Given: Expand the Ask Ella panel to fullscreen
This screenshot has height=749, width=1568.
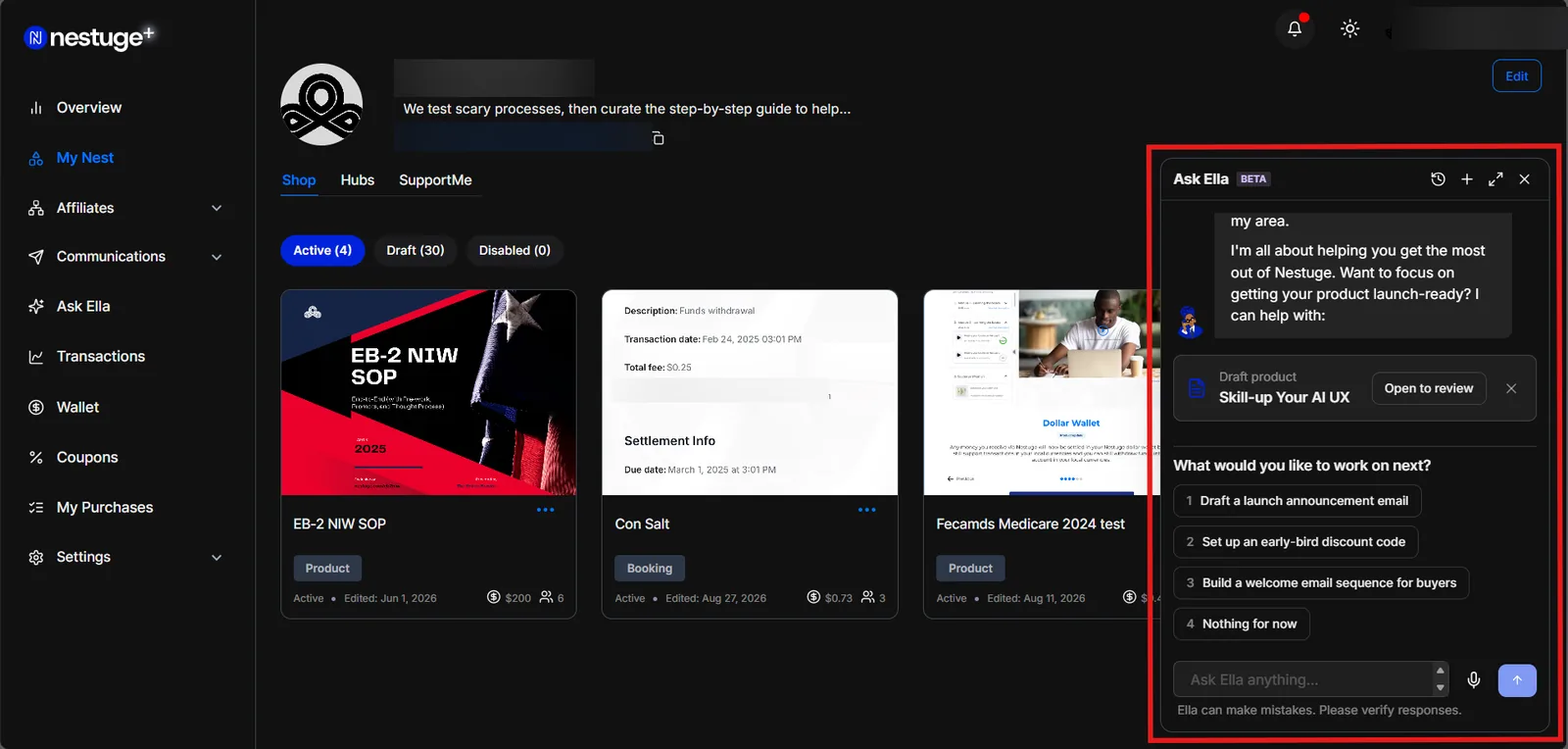Looking at the screenshot, I should [1495, 179].
